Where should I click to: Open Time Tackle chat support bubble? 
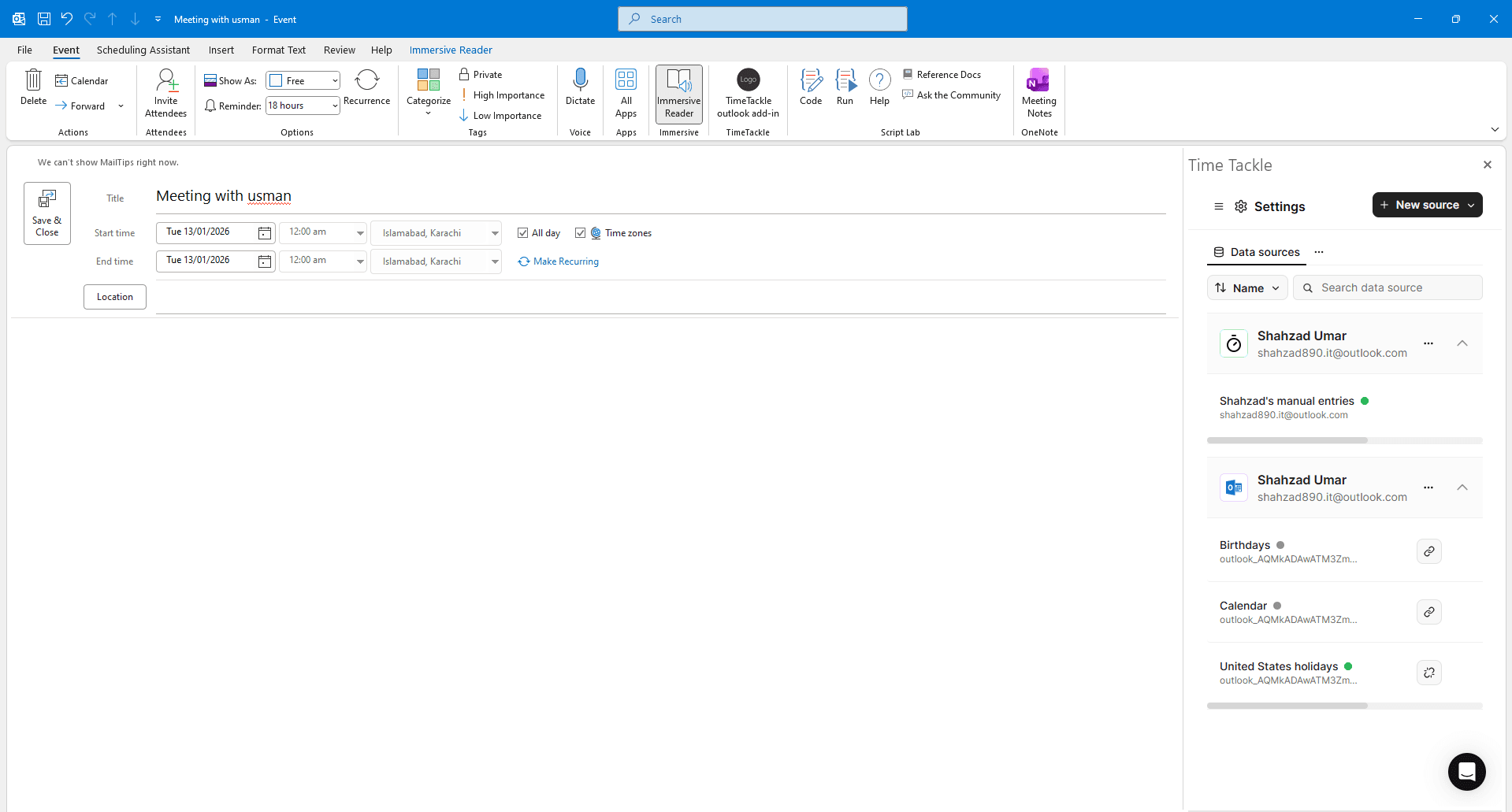coord(1466,771)
